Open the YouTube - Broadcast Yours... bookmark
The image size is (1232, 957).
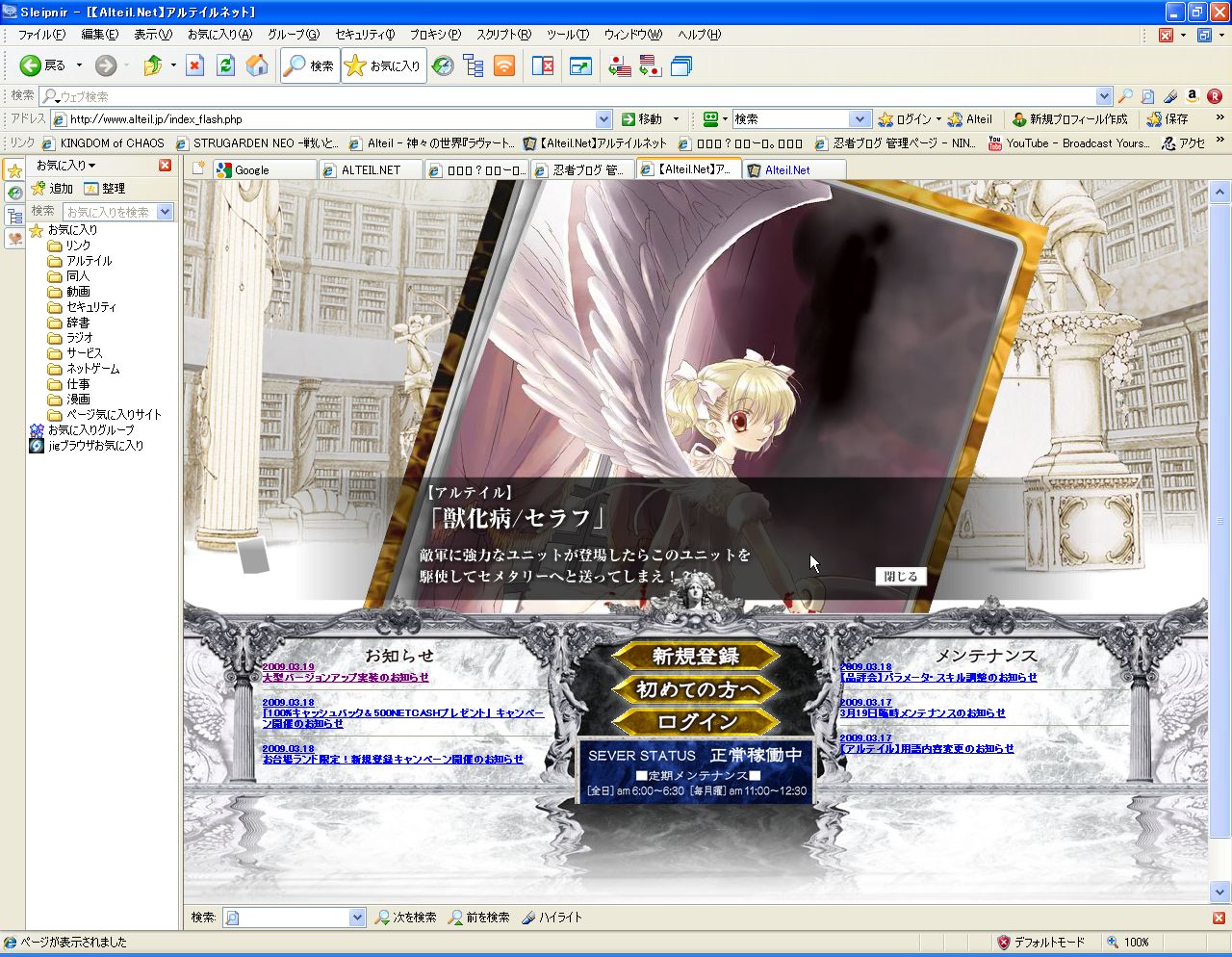pos(1069,142)
